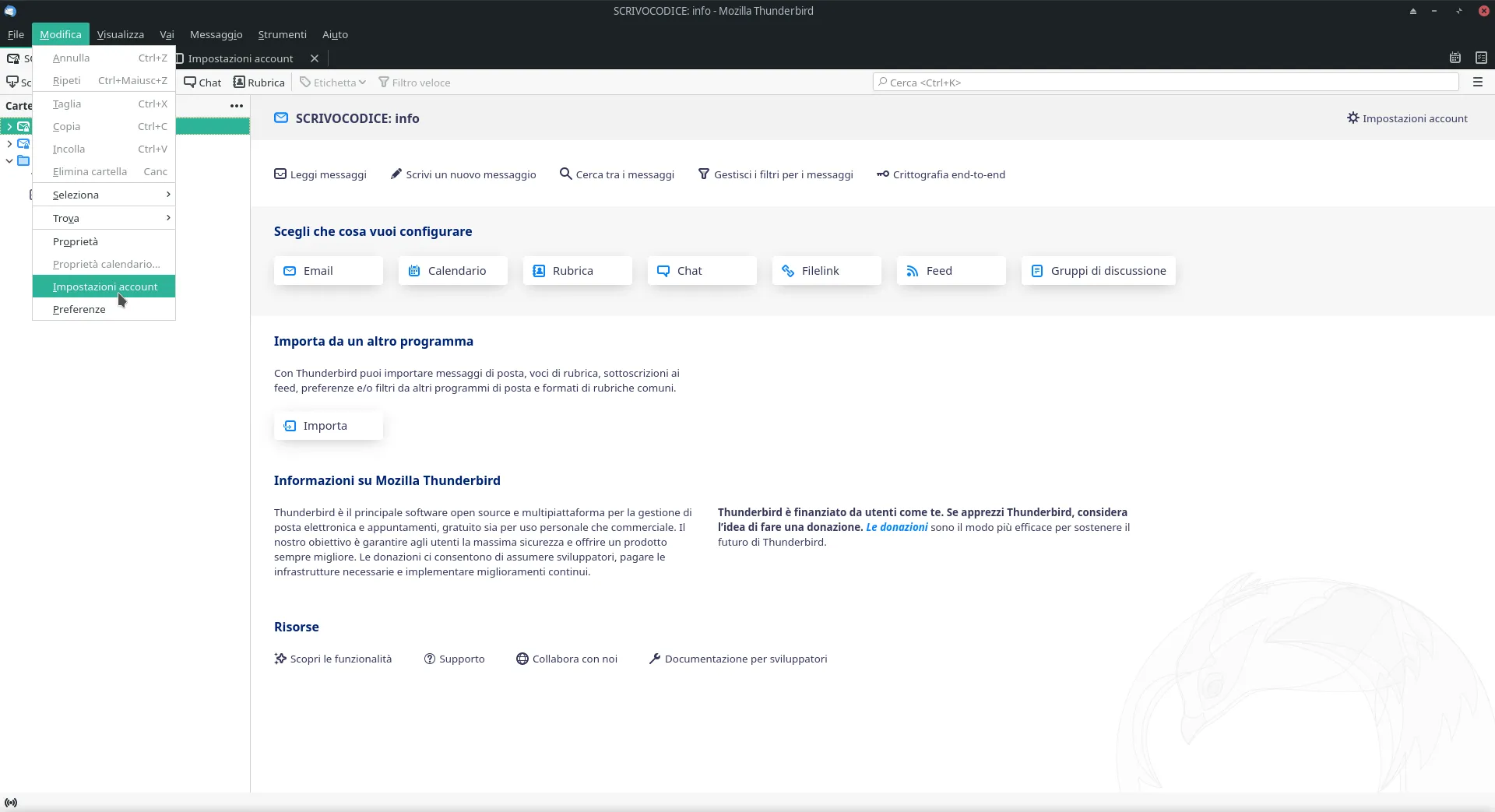Collapse the expanded local folders tree item
This screenshot has width=1495, height=812.
click(9, 161)
